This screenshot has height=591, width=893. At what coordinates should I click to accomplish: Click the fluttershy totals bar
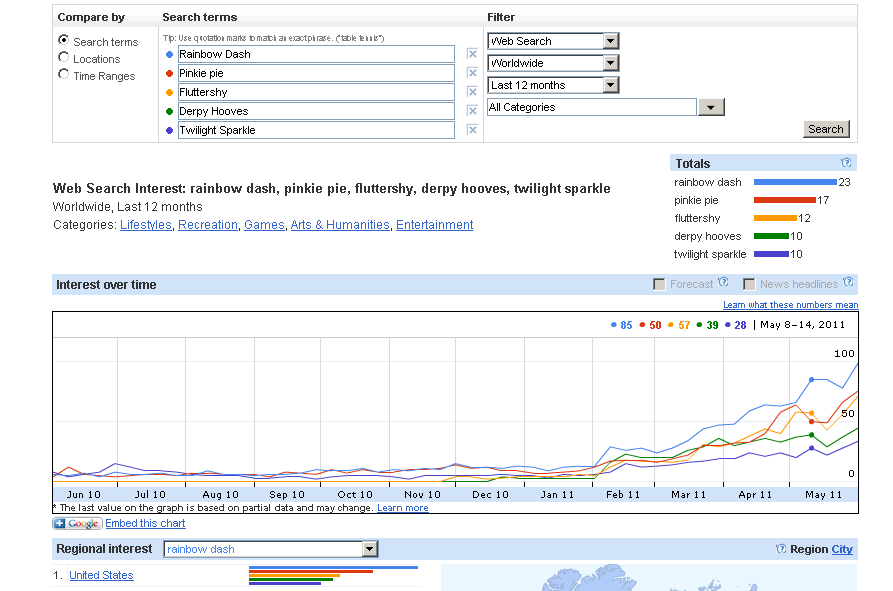coord(775,218)
